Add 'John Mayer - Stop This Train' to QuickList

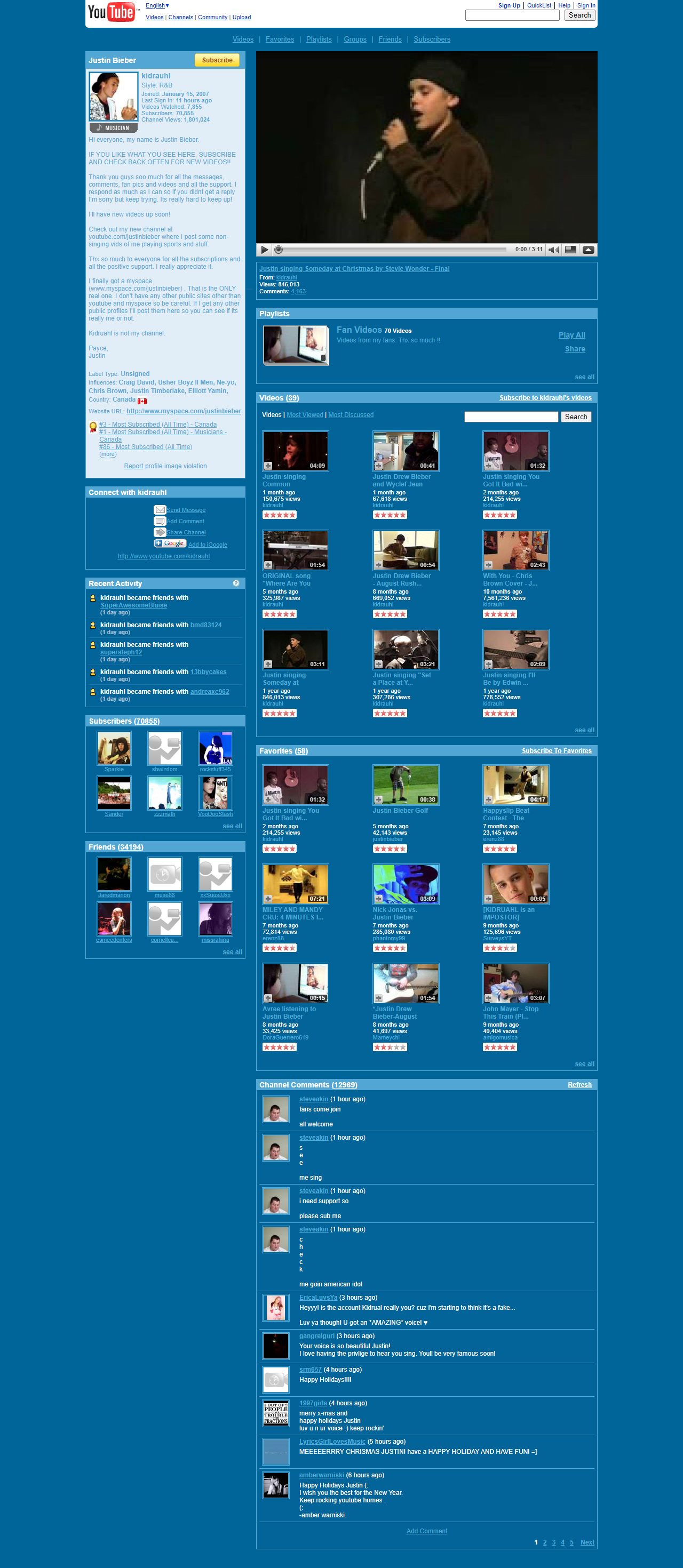click(488, 998)
